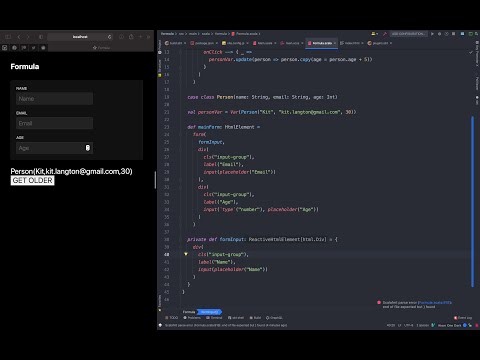This screenshot has width=480, height=360.
Task: Click the privacy shield icon in Safari
Action: (41, 37)
